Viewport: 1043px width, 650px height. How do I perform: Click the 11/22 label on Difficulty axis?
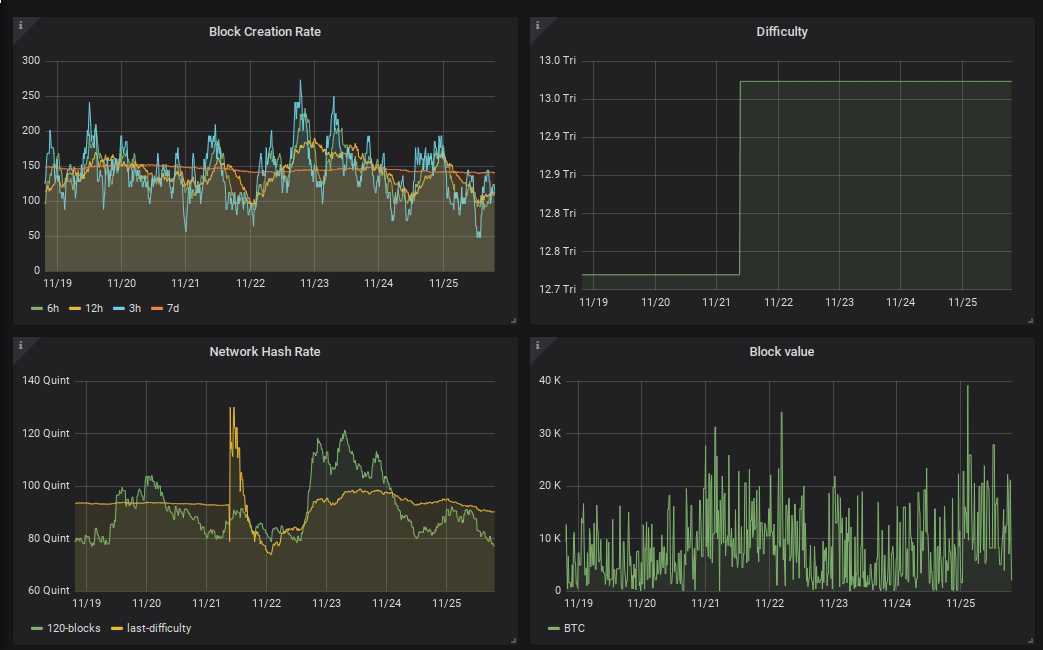(778, 302)
